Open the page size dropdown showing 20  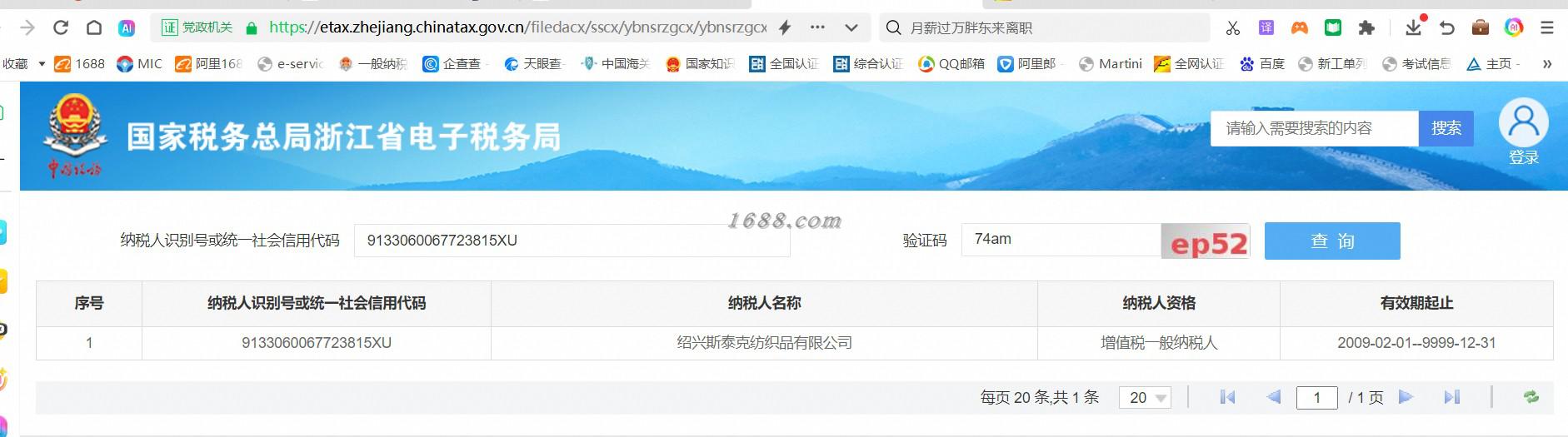click(1145, 397)
